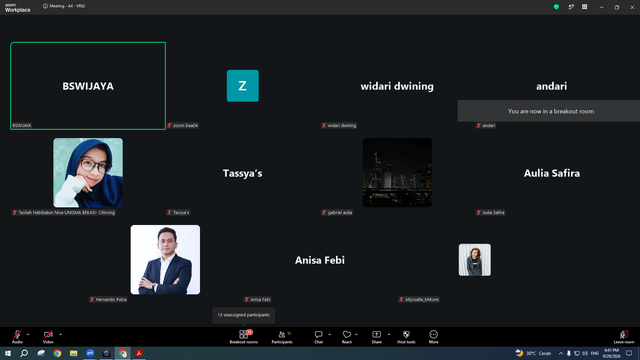Viewport: 640px width, 360px height.
Task: Open the speaker volume tray icon
Action: coord(585,353)
